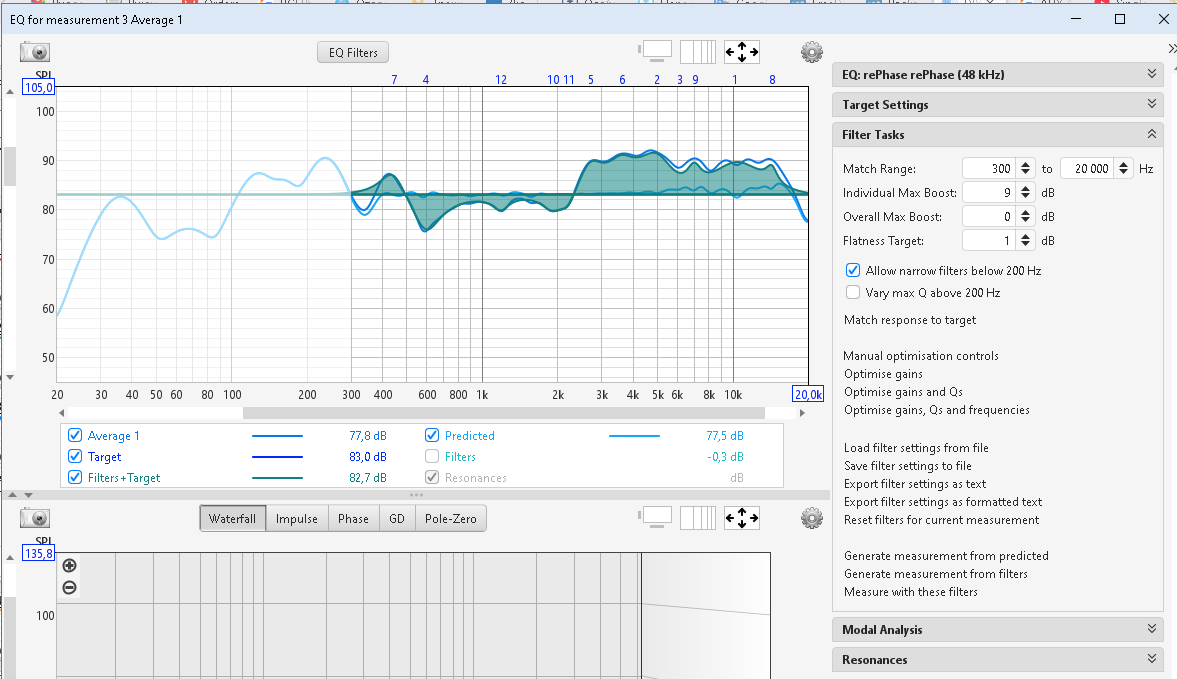Switch to the Impulse tab
This screenshot has height=679, width=1177.
click(x=297, y=519)
